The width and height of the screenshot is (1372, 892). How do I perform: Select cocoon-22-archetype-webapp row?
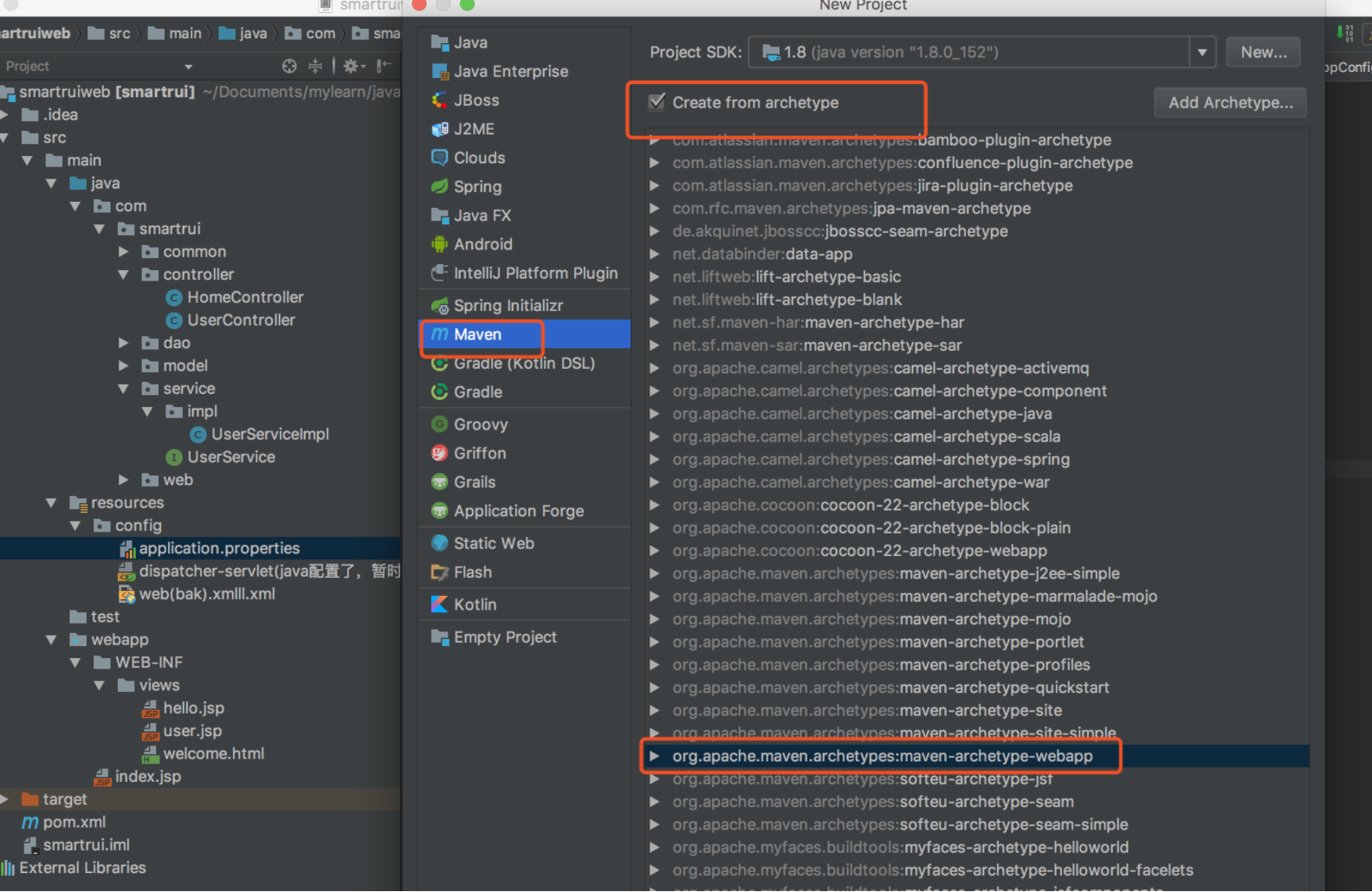(977, 551)
